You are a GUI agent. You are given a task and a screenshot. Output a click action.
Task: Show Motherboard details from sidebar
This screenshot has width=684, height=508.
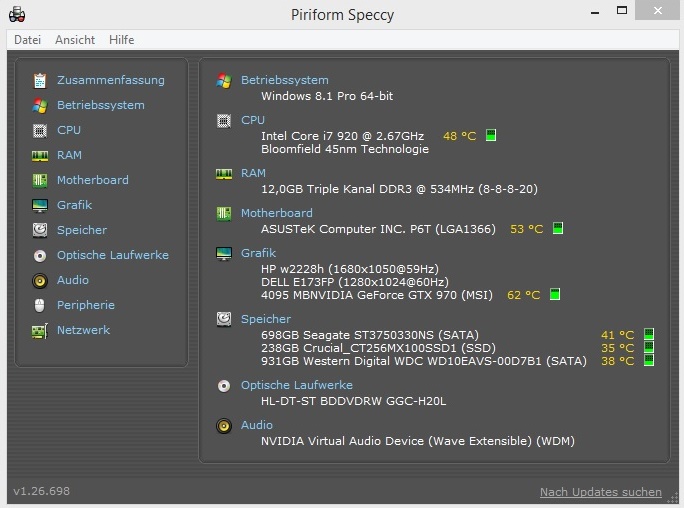[93, 180]
